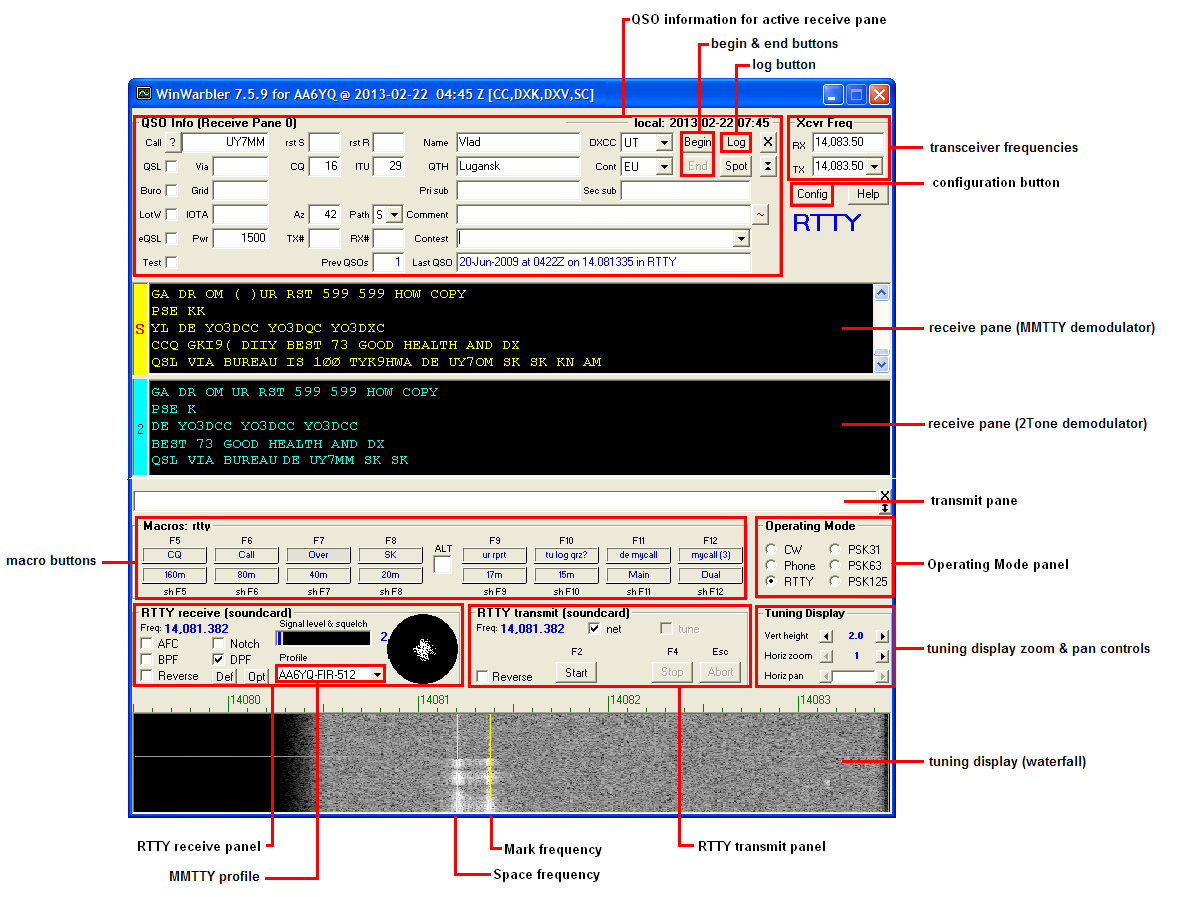The height and width of the screenshot is (897, 1184).
Task: Decrease Vert height with left arrow
Action: [826, 636]
